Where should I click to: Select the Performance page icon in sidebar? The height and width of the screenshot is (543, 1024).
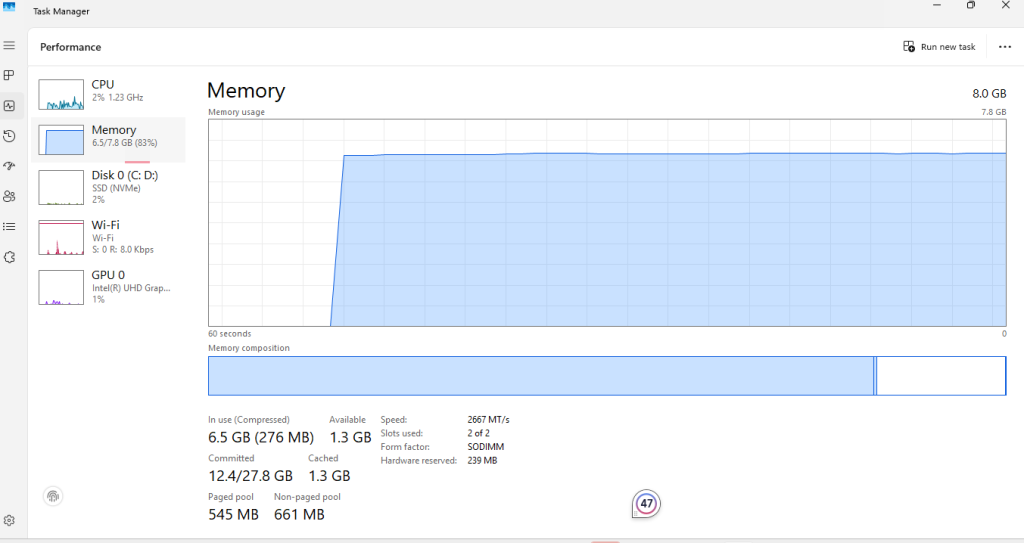click(x=9, y=106)
